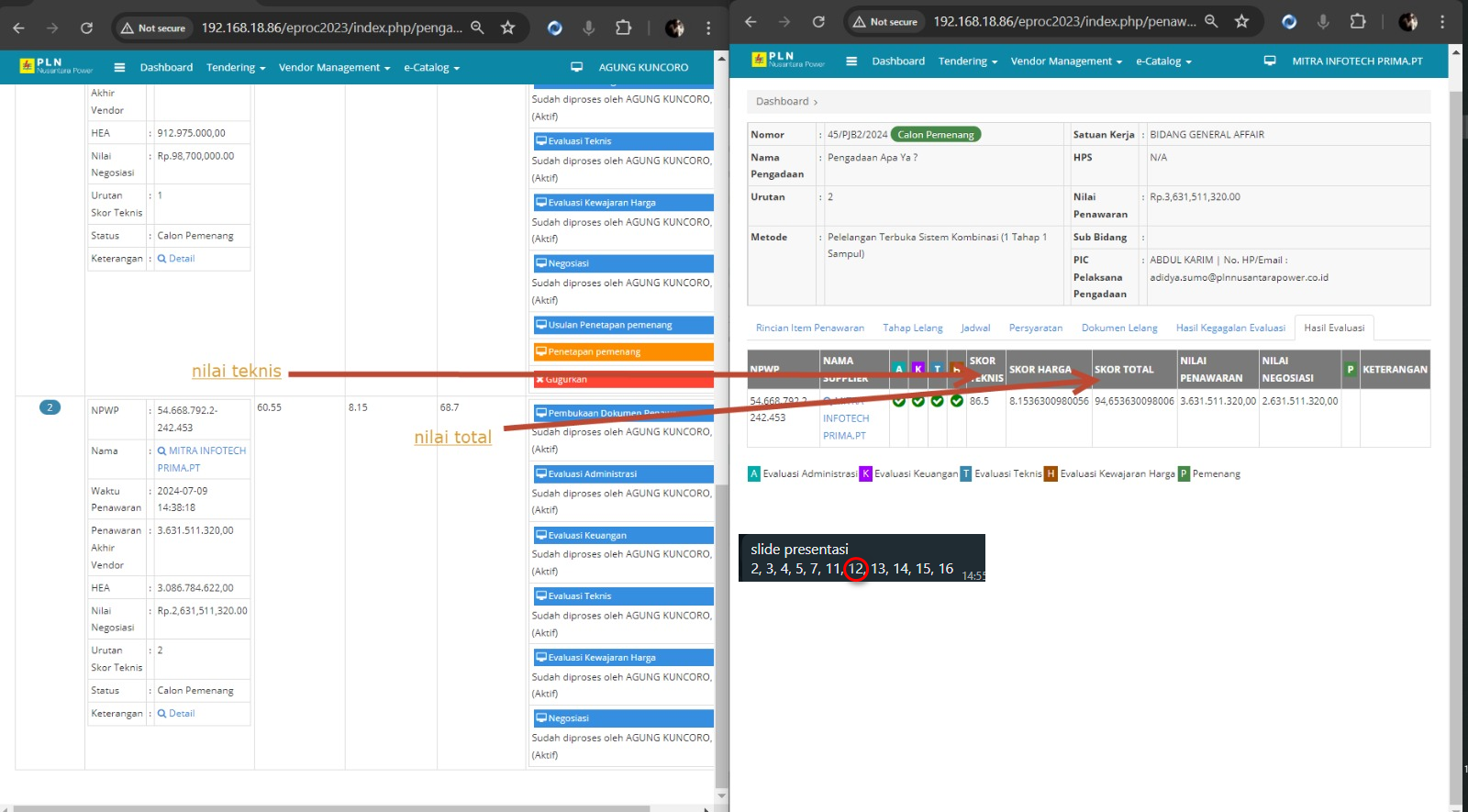
Task: Open the Hasil Kegagalan Evaluasi tab
Action: (x=1230, y=328)
